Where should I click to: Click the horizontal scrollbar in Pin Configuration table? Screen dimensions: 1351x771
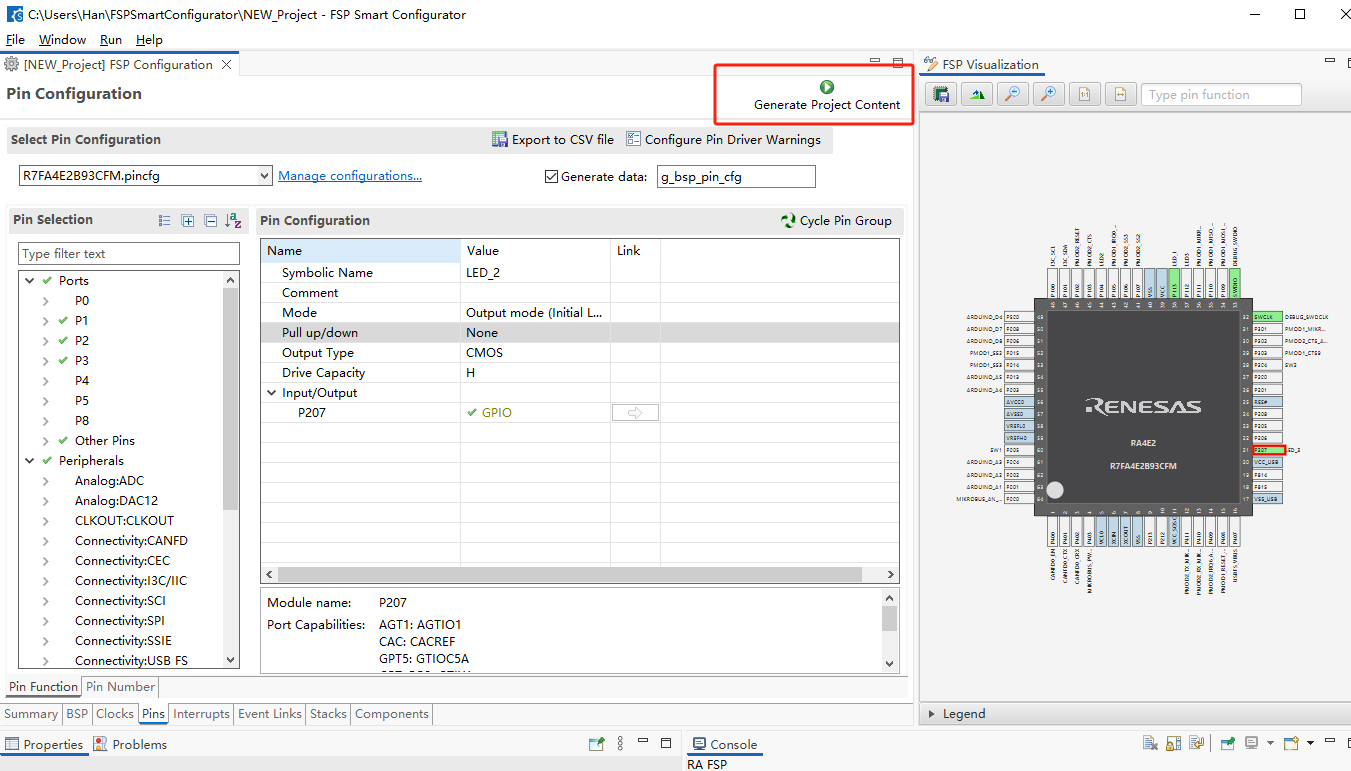(x=570, y=575)
